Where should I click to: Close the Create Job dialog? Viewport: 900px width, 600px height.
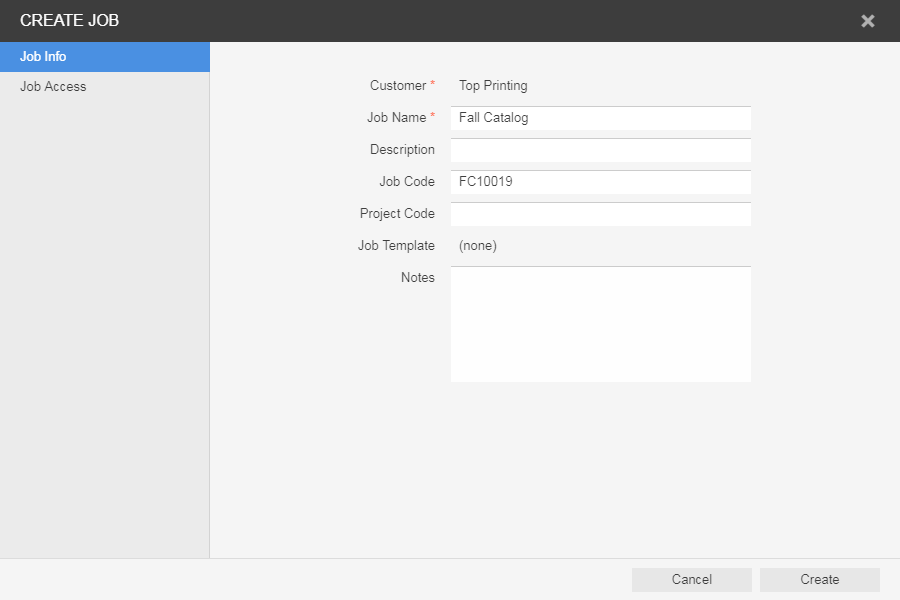click(x=867, y=21)
